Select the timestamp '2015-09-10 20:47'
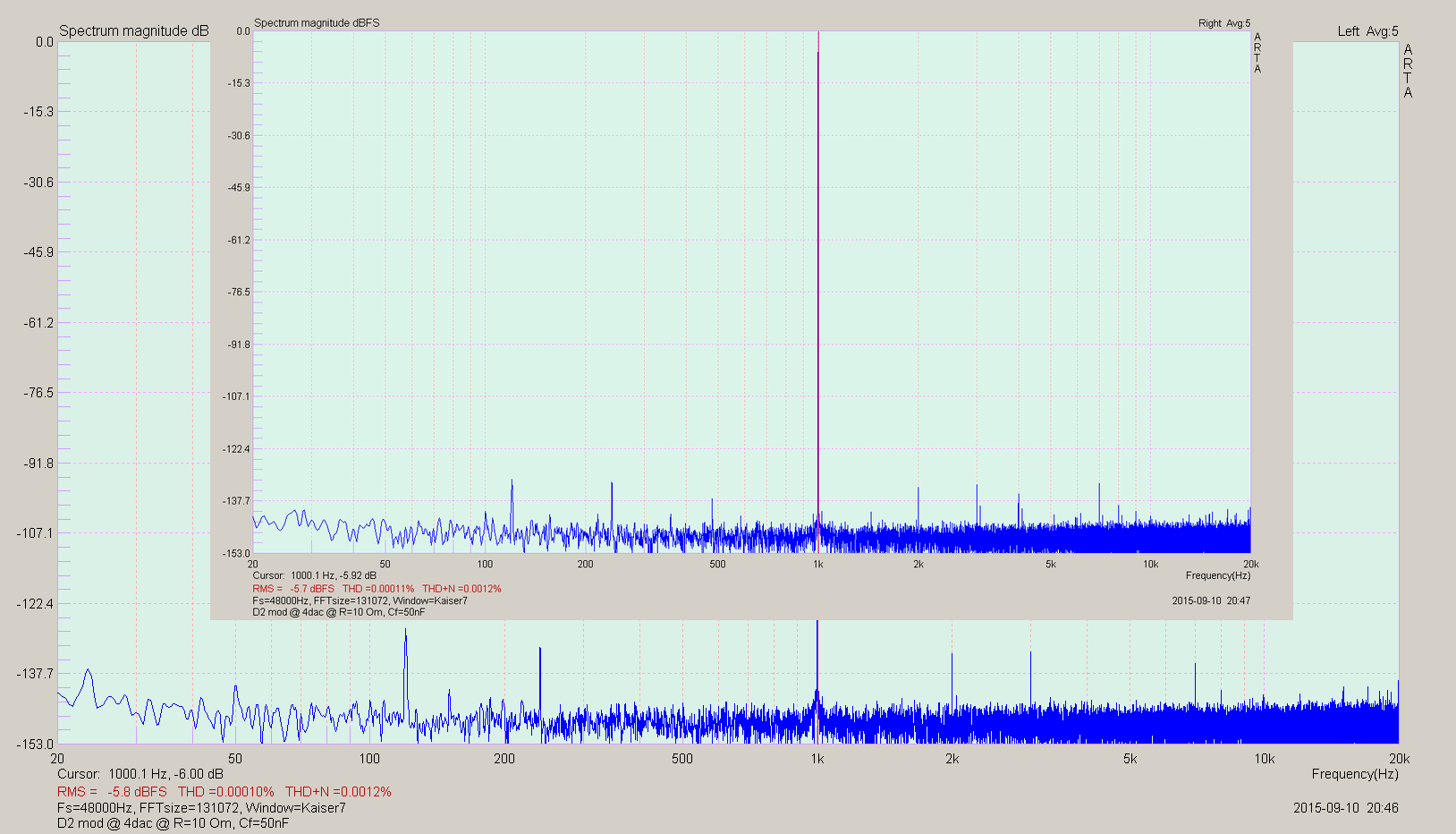The image size is (1456, 834). pyautogui.click(x=1211, y=600)
